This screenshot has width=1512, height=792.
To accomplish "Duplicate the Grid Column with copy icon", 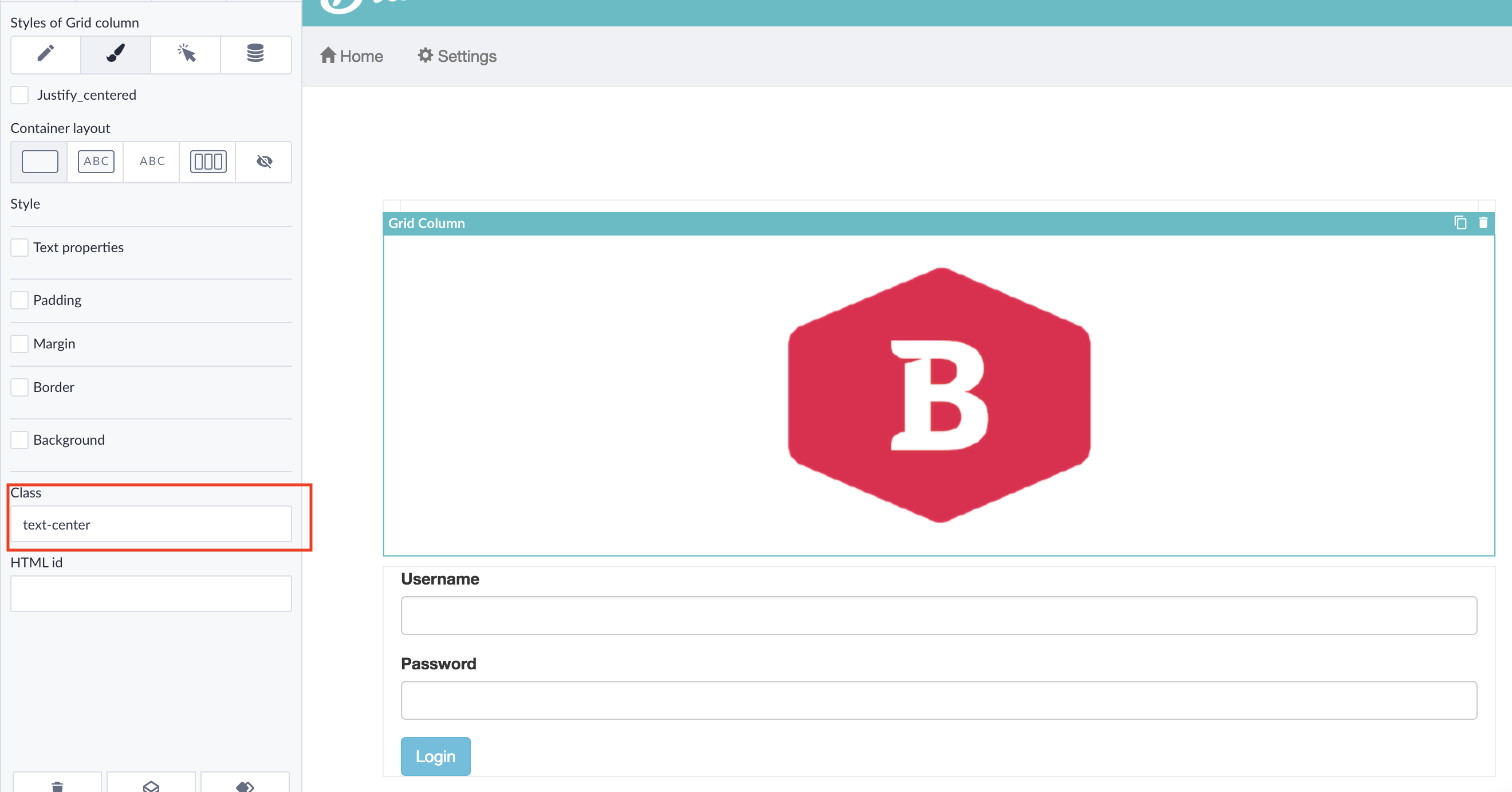I will point(1460,224).
